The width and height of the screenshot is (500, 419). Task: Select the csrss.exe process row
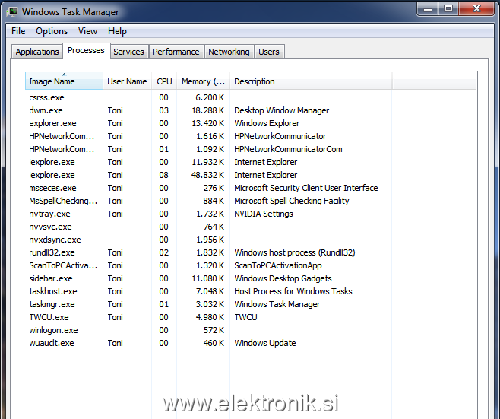click(x=250, y=97)
